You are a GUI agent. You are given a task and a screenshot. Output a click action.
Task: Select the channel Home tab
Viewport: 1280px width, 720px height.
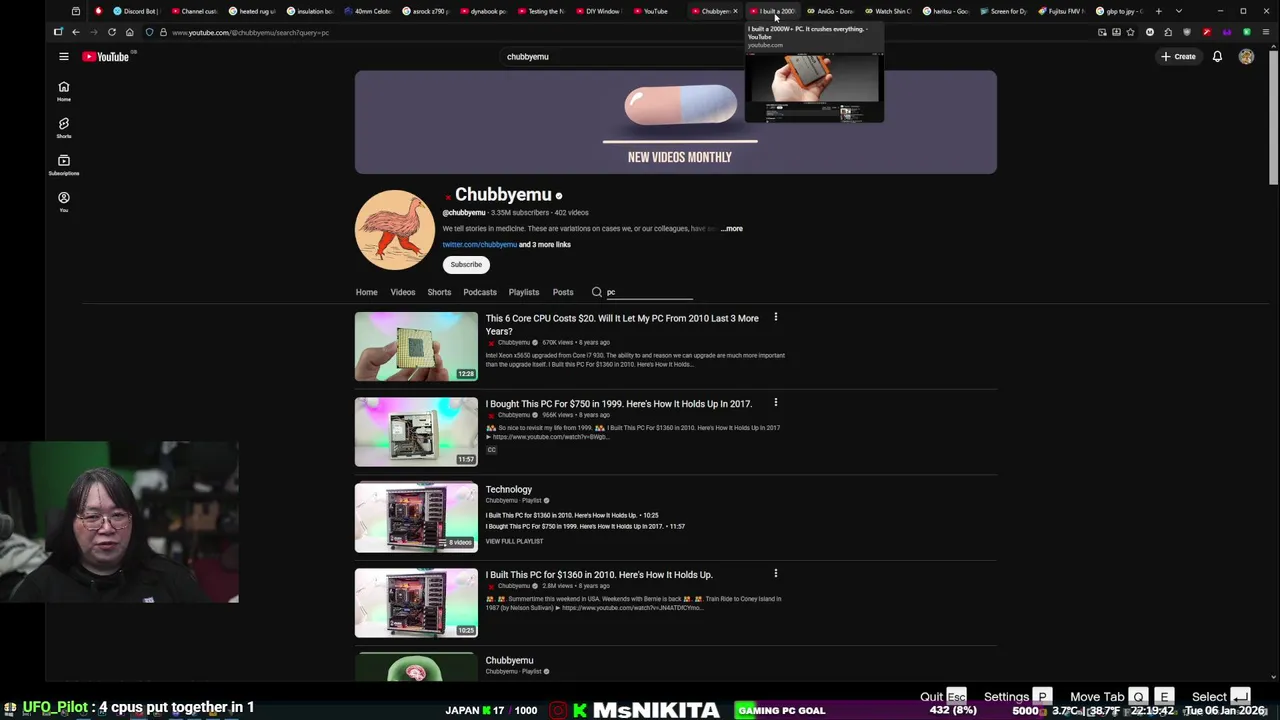pyautogui.click(x=366, y=292)
